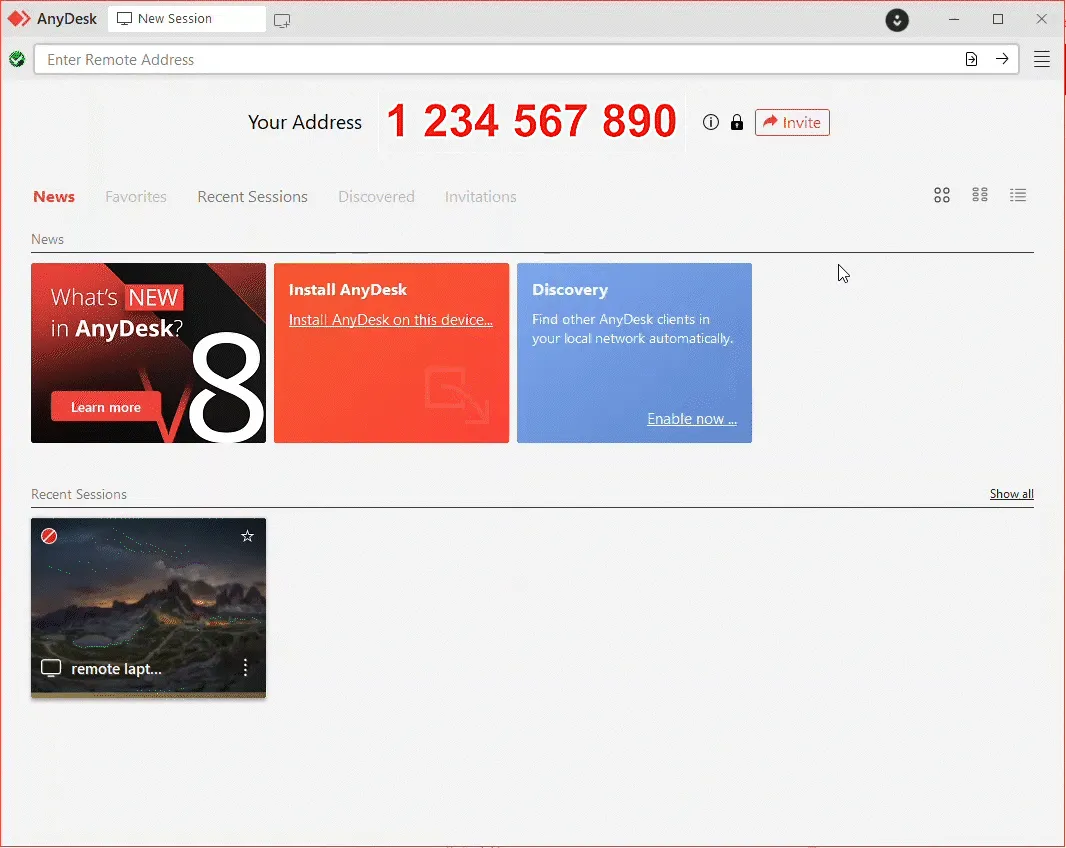Click the dark round dropdown badge in title bar
The image size is (1066, 848).
897,20
